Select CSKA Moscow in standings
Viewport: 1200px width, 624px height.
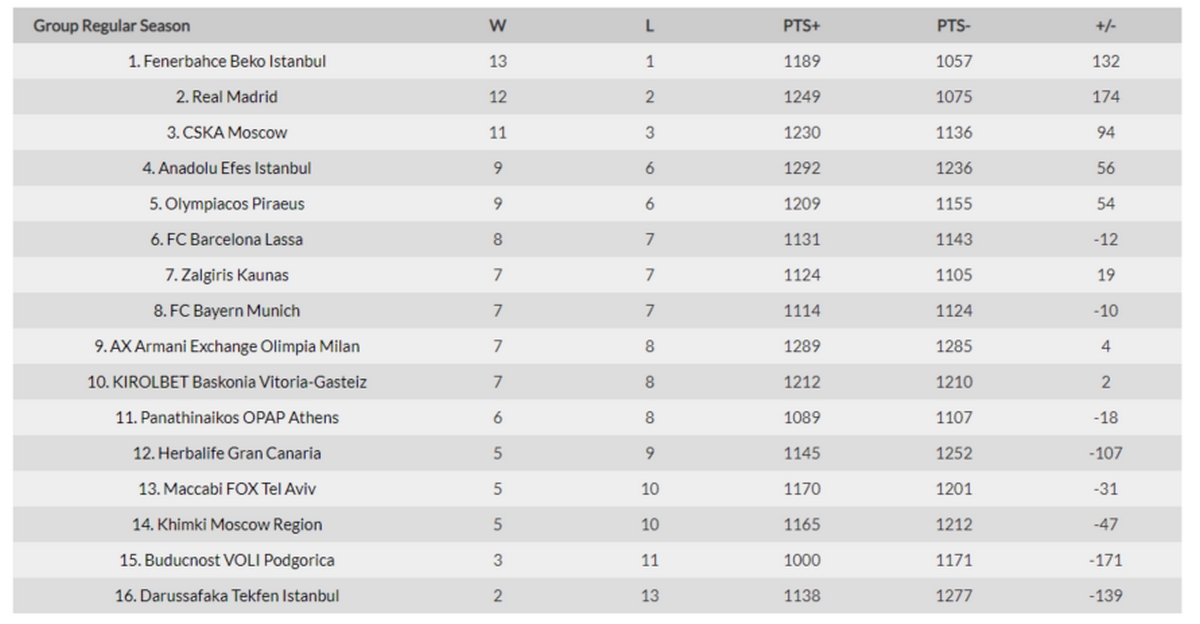tap(227, 132)
